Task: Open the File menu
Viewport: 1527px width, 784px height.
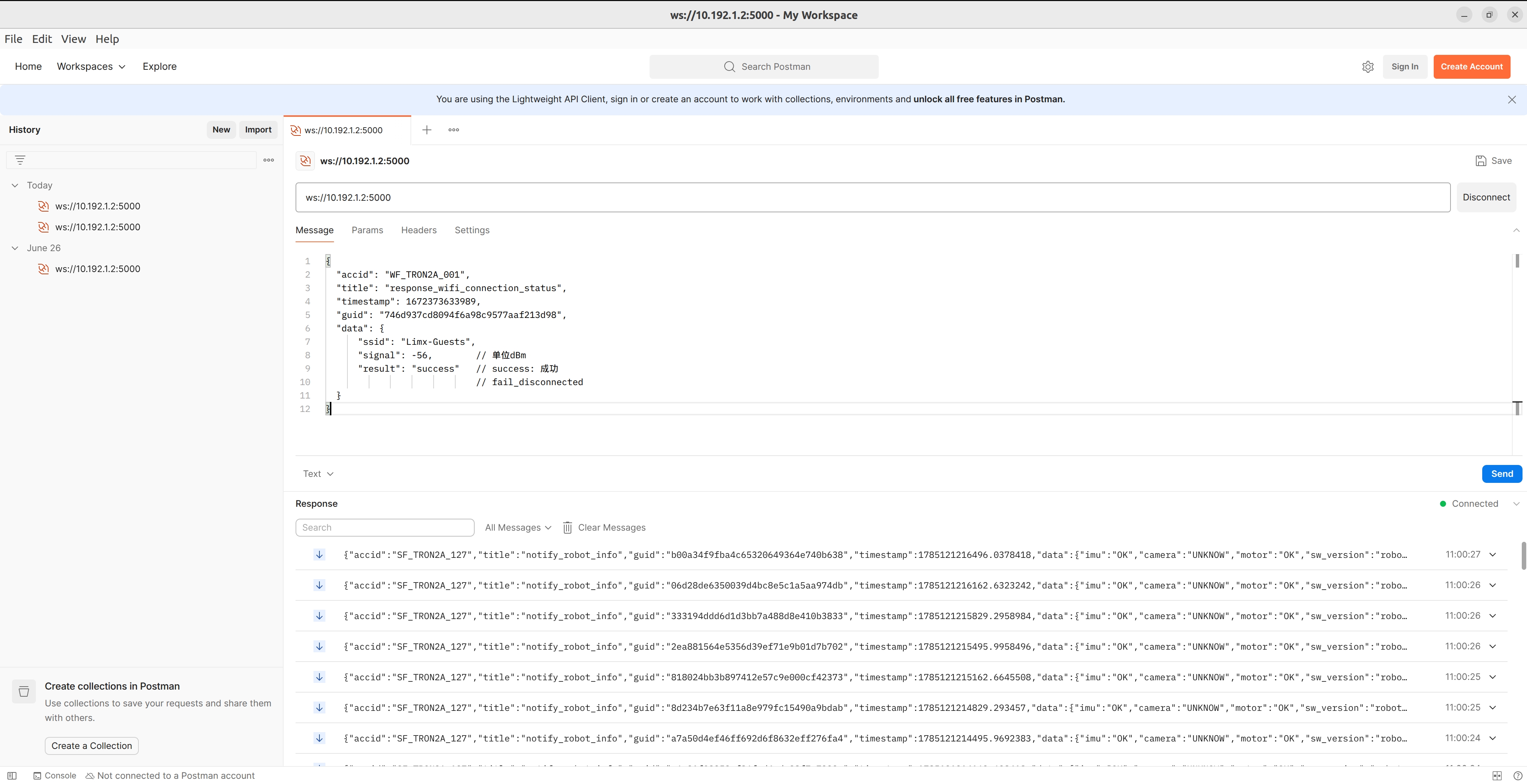Action: click(x=13, y=39)
